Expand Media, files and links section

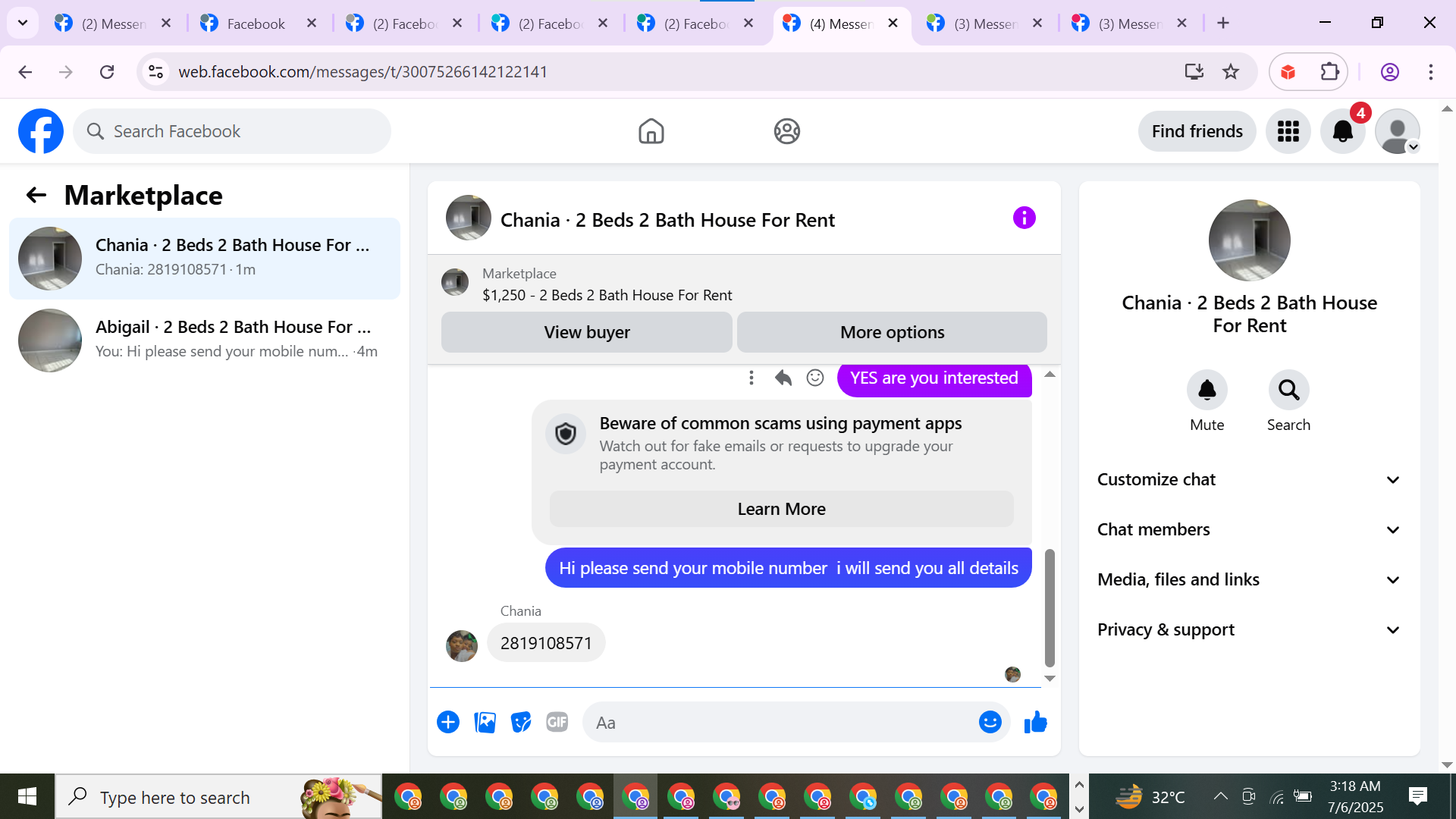click(x=1248, y=579)
